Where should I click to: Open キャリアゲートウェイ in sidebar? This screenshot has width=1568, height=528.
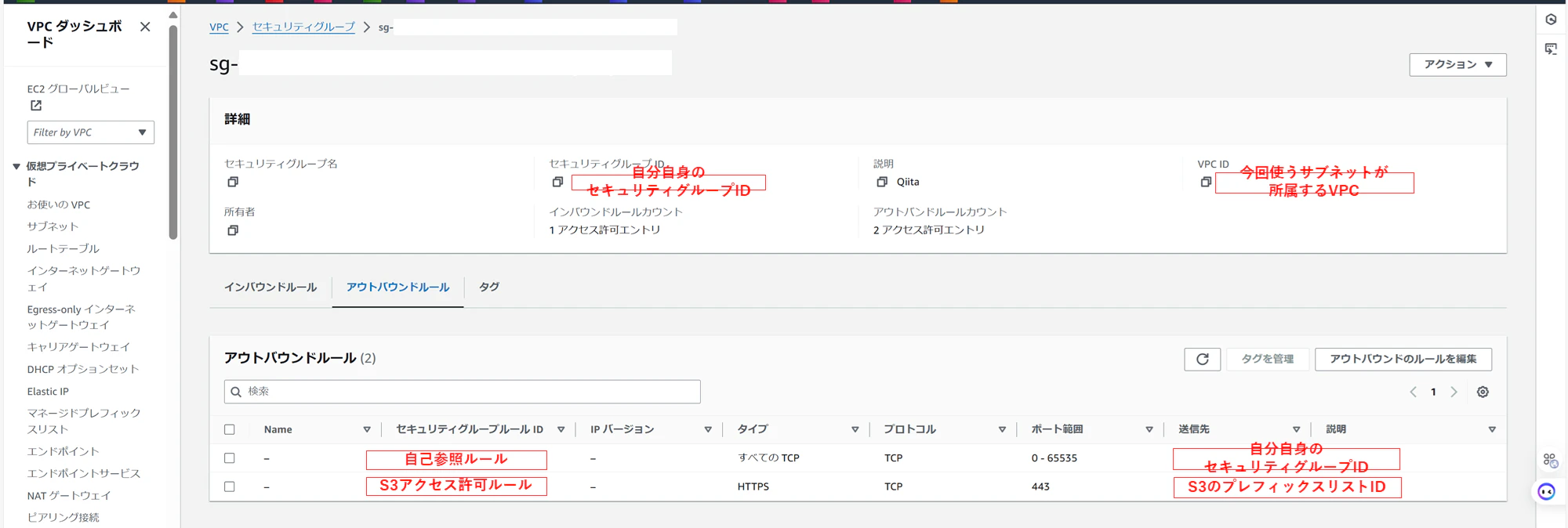[x=78, y=346]
